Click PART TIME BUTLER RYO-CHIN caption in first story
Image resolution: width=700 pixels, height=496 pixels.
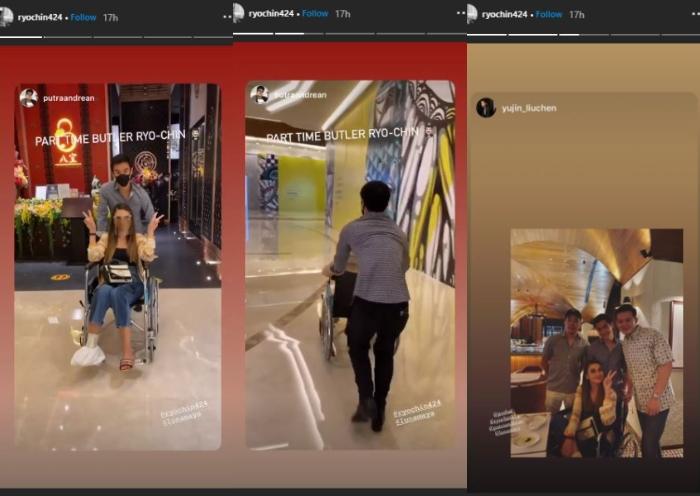point(110,138)
